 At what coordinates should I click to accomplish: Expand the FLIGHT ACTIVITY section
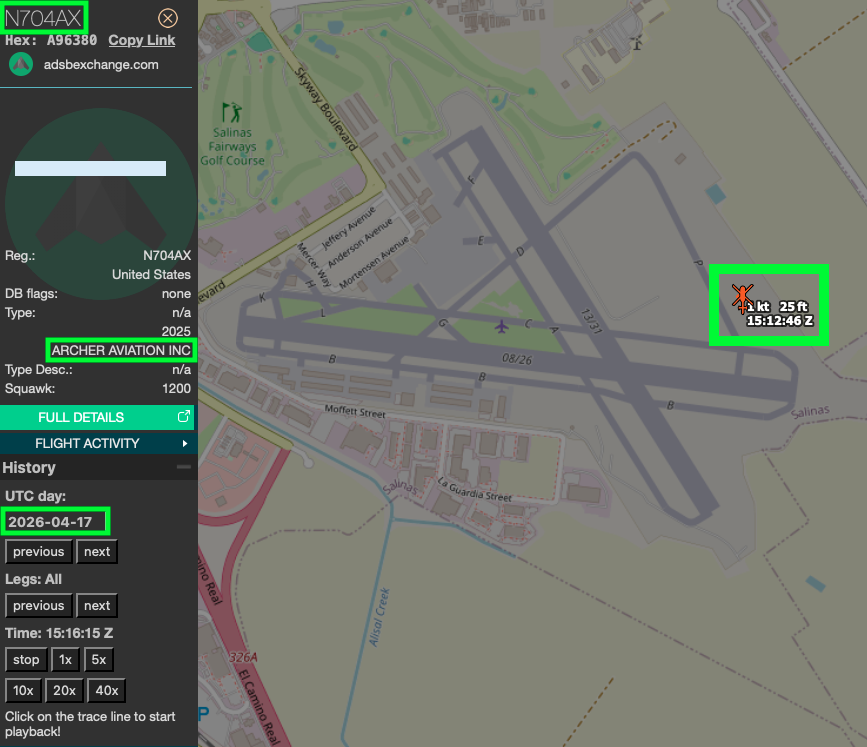coord(97,443)
